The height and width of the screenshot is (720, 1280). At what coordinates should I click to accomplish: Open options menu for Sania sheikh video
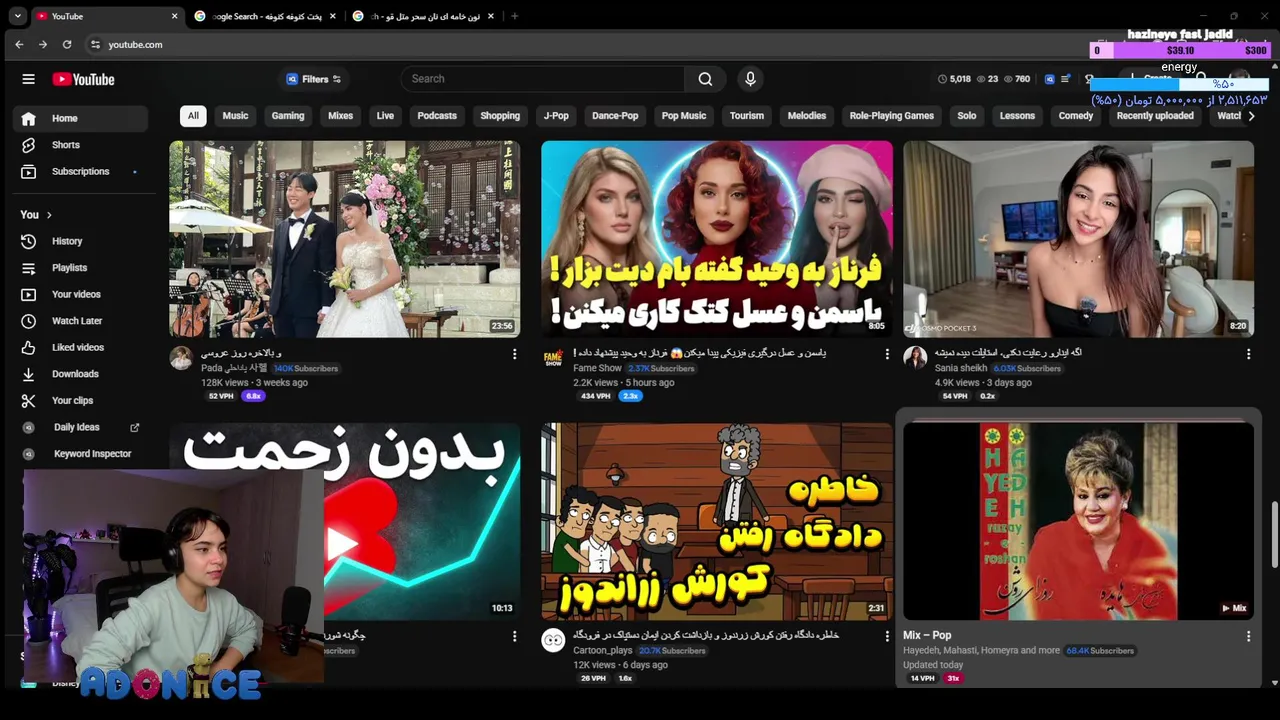(x=1248, y=354)
